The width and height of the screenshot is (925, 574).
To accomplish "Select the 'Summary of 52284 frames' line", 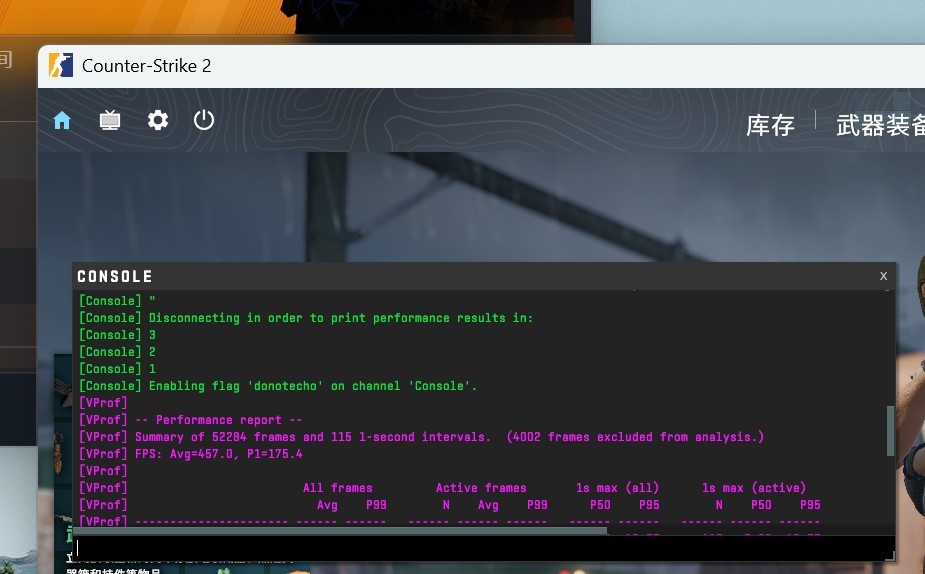I will click(421, 437).
